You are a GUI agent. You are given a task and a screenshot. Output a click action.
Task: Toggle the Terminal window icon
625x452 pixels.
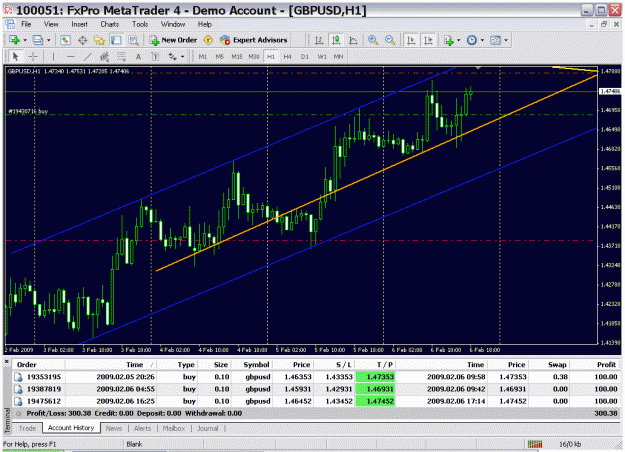(116, 40)
